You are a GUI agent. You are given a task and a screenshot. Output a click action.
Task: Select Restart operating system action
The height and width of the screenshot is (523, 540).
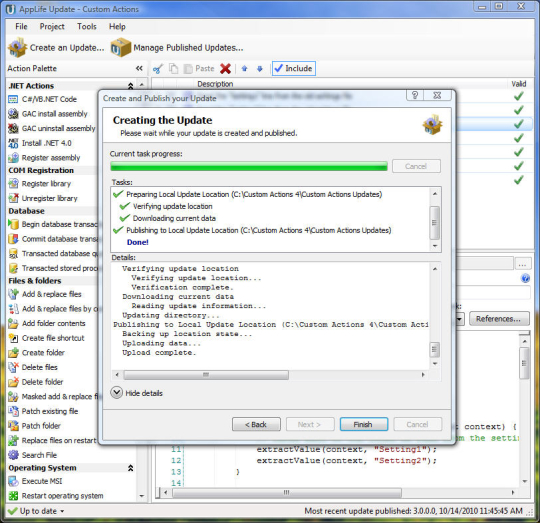(x=56, y=496)
